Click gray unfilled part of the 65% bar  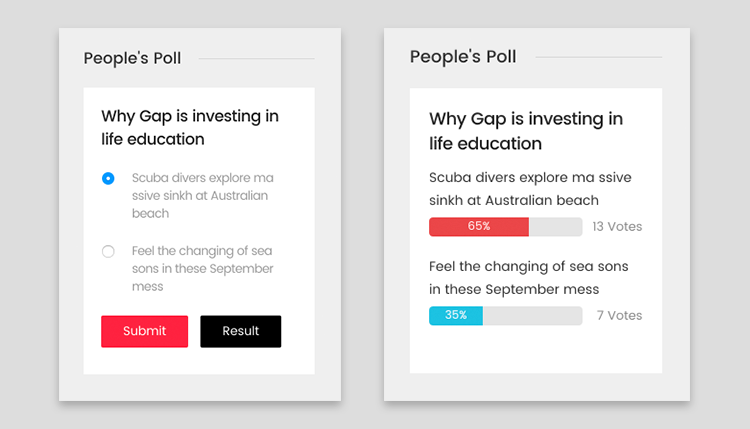tap(555, 227)
